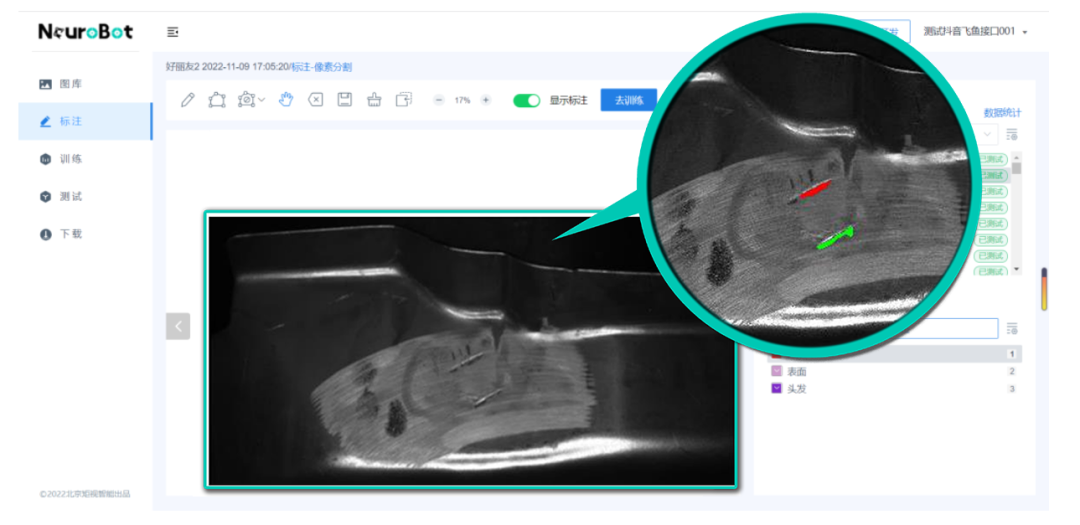Open the 训练 training page
Screen dimensions: 1080x525
click(85, 159)
